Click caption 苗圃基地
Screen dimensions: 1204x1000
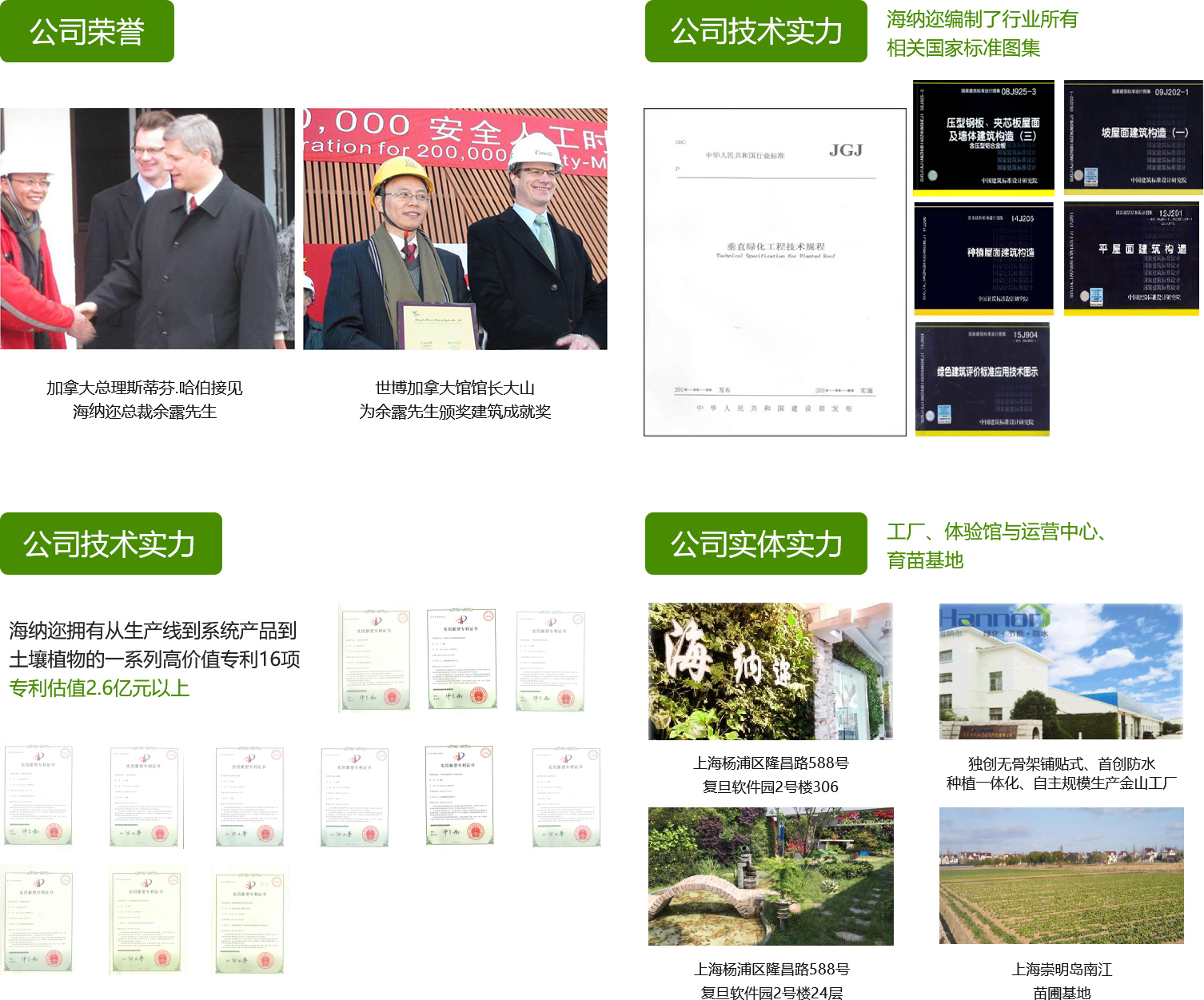coord(1062,993)
